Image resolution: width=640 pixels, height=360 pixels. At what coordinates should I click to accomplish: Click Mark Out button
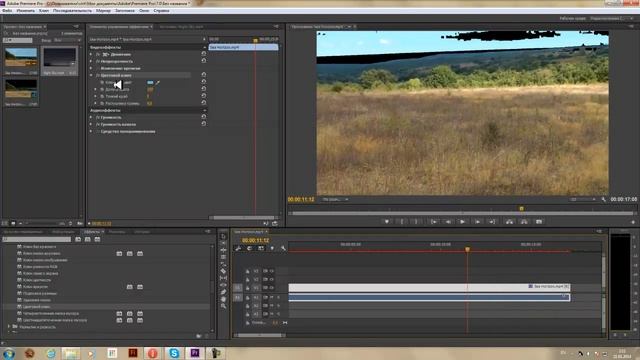pos(416,222)
